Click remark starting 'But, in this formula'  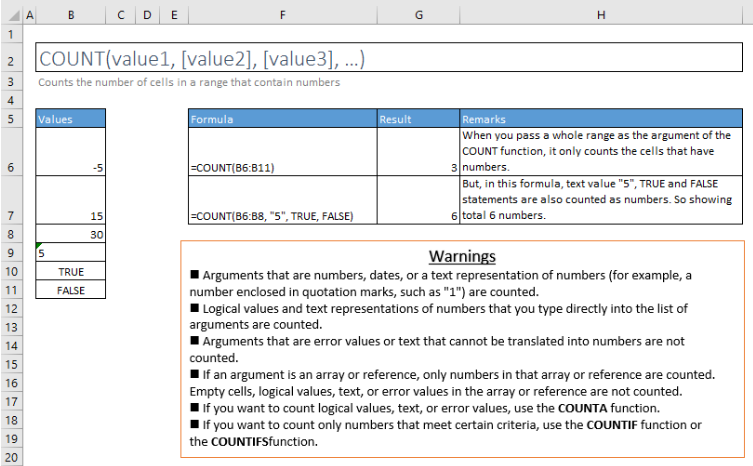coord(601,200)
